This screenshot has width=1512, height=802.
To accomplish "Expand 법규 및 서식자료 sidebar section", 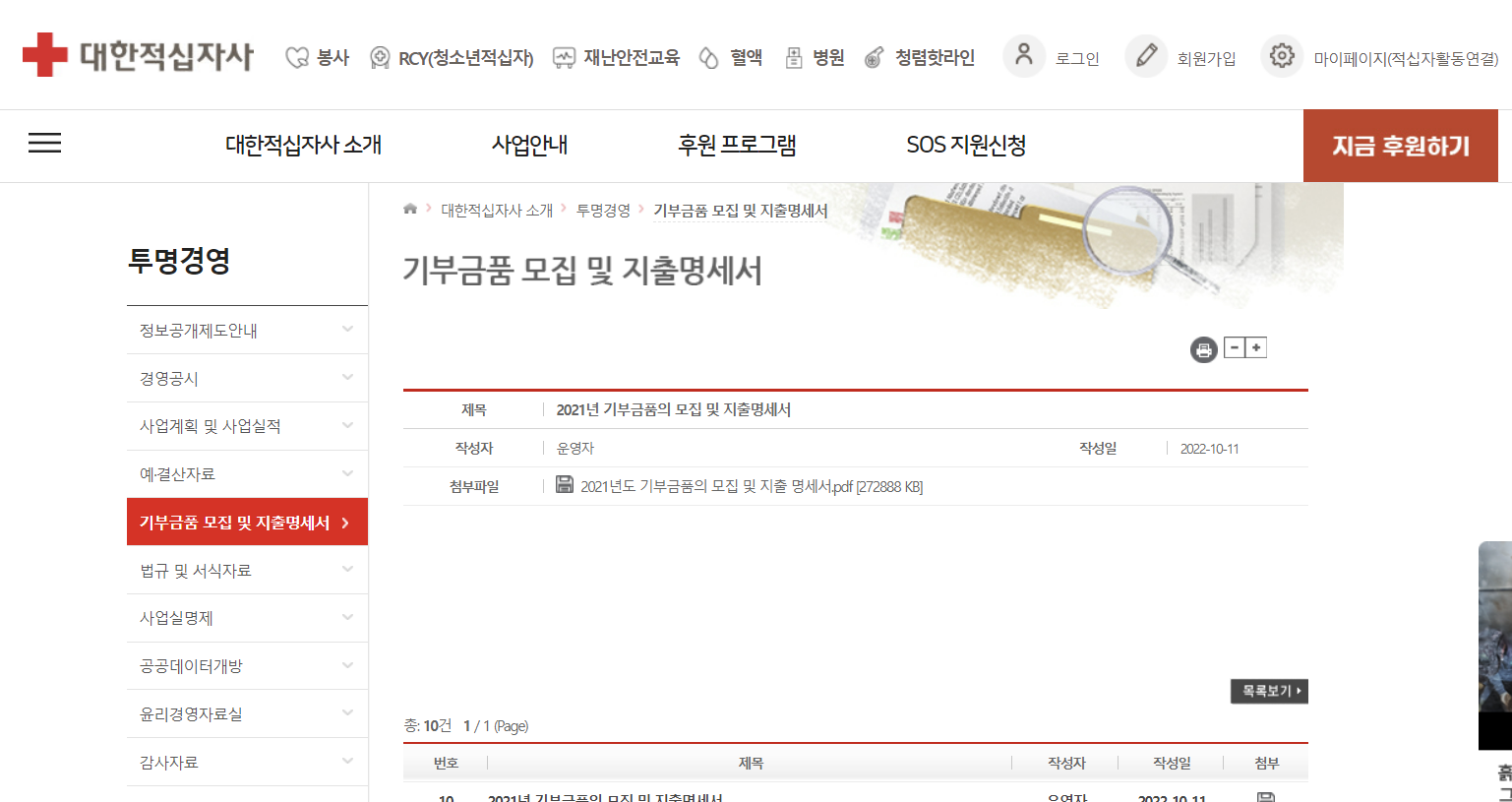I will click(x=347, y=570).
